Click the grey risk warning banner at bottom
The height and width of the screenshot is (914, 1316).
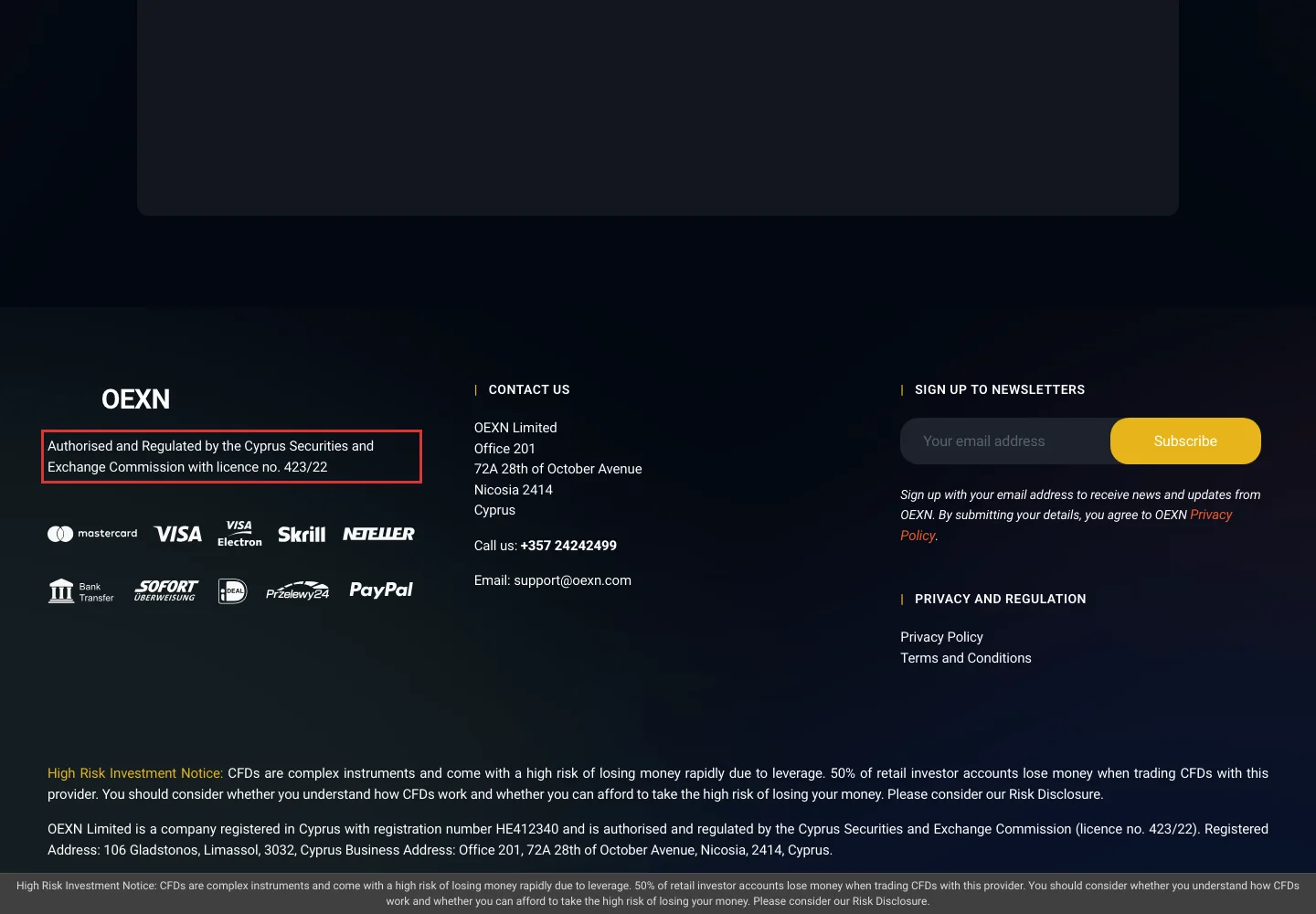[x=658, y=893]
